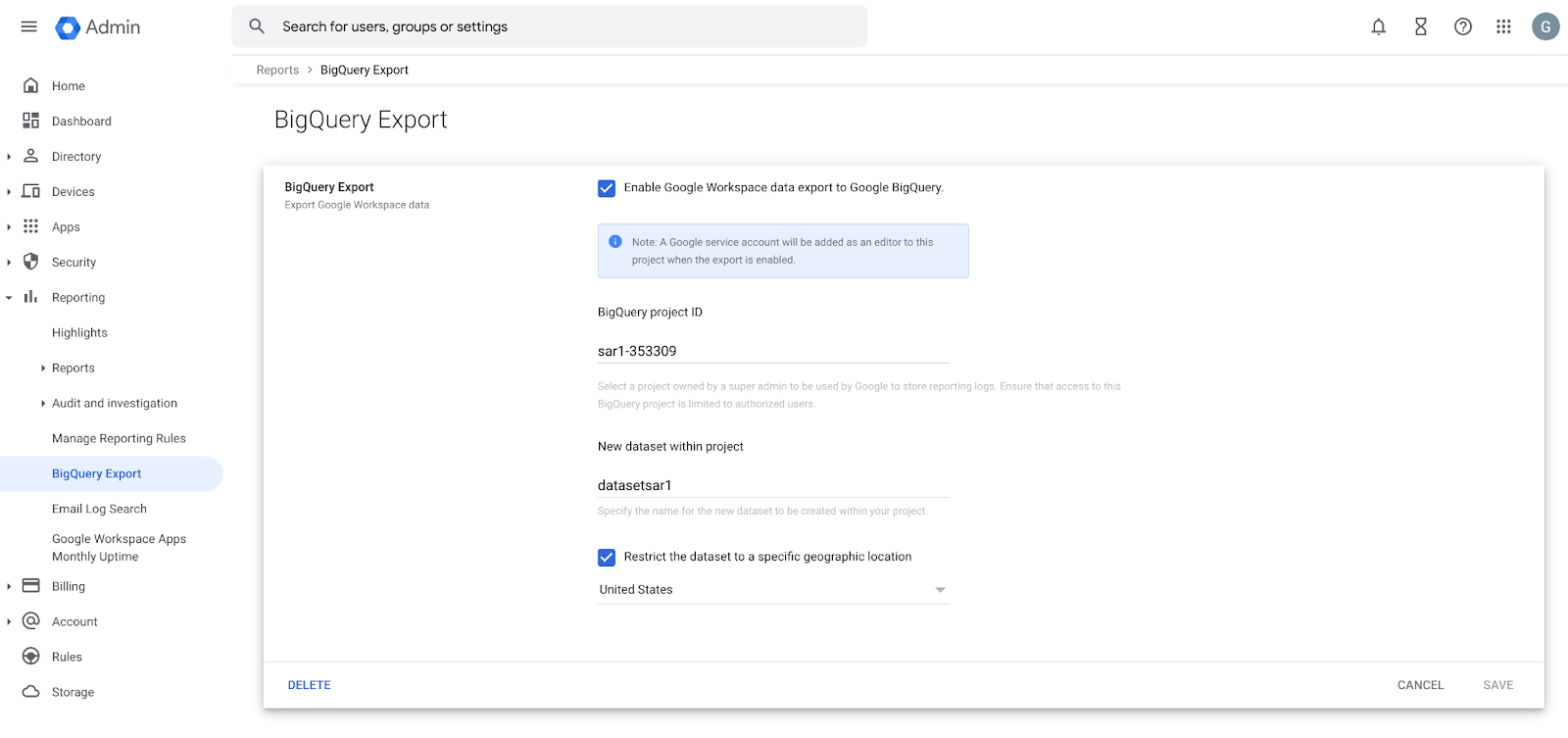Click the account avatar icon

coord(1545,26)
